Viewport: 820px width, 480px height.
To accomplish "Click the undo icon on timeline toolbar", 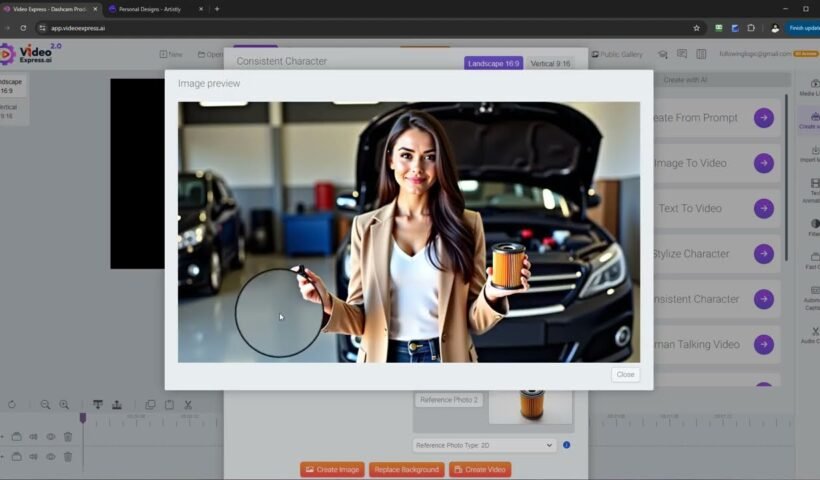I will point(12,405).
